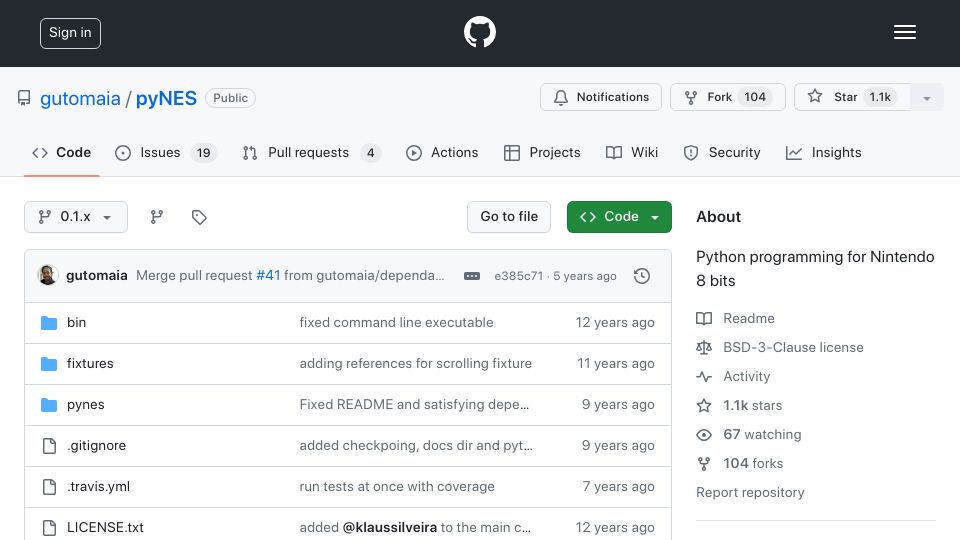
Task: Click the .gitignore file icon
Action: point(49,446)
